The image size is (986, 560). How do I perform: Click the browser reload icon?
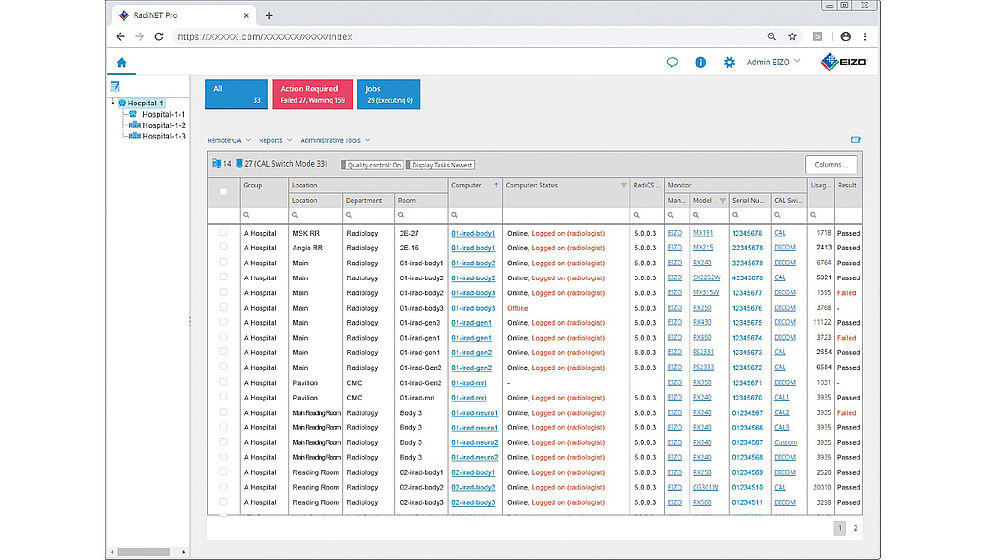158,36
